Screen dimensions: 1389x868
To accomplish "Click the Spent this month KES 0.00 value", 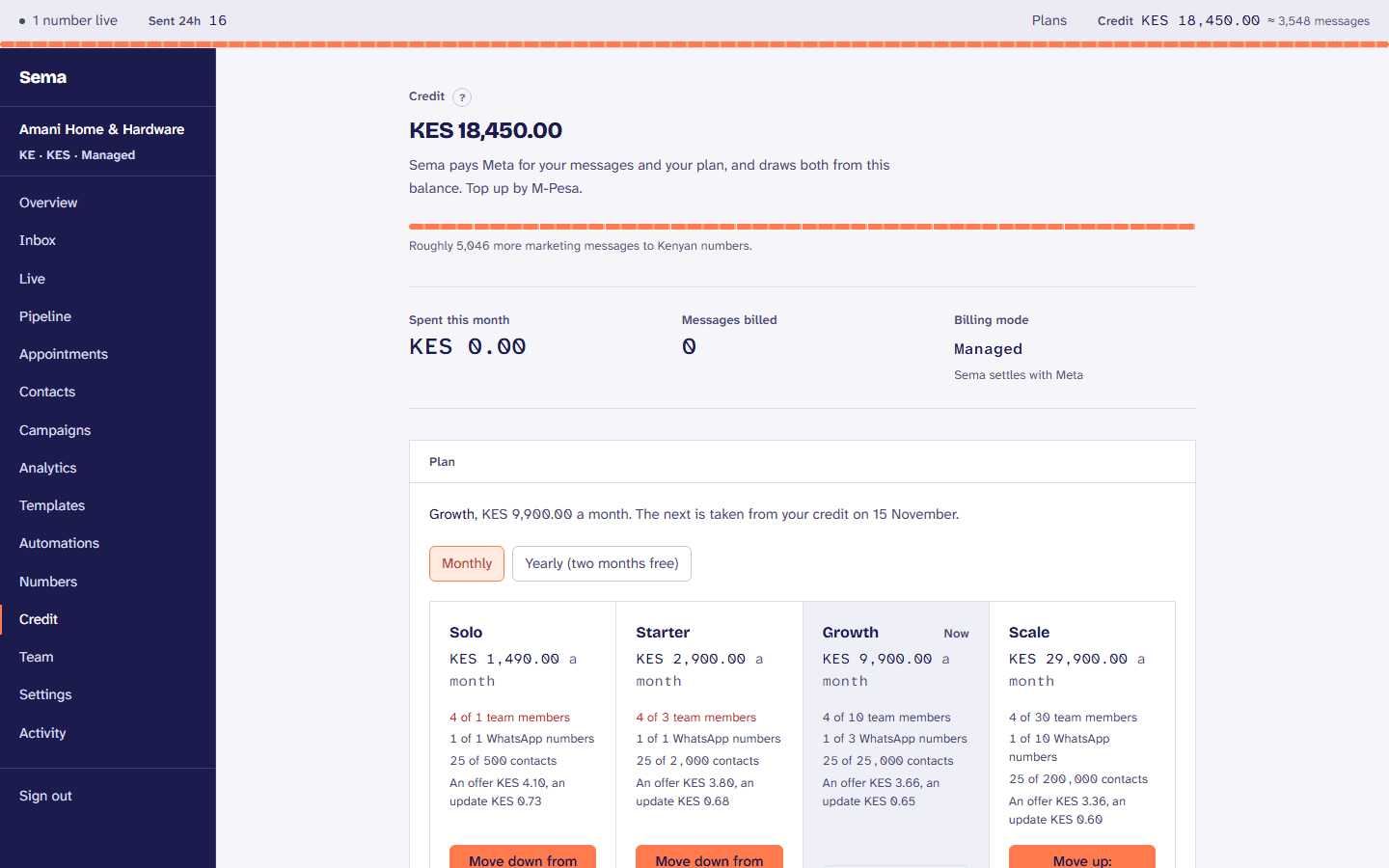I will click(468, 346).
